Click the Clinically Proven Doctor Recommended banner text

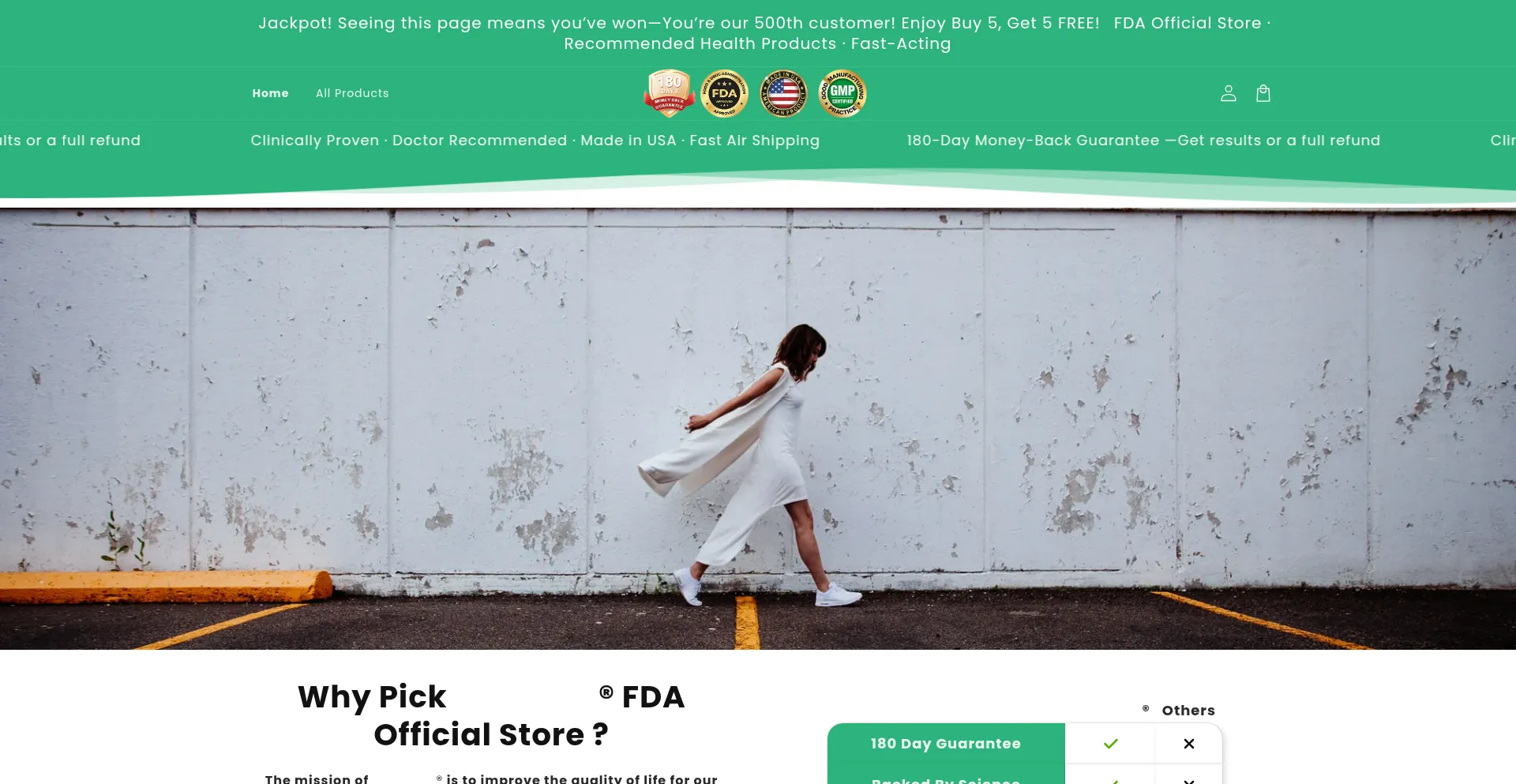point(535,141)
